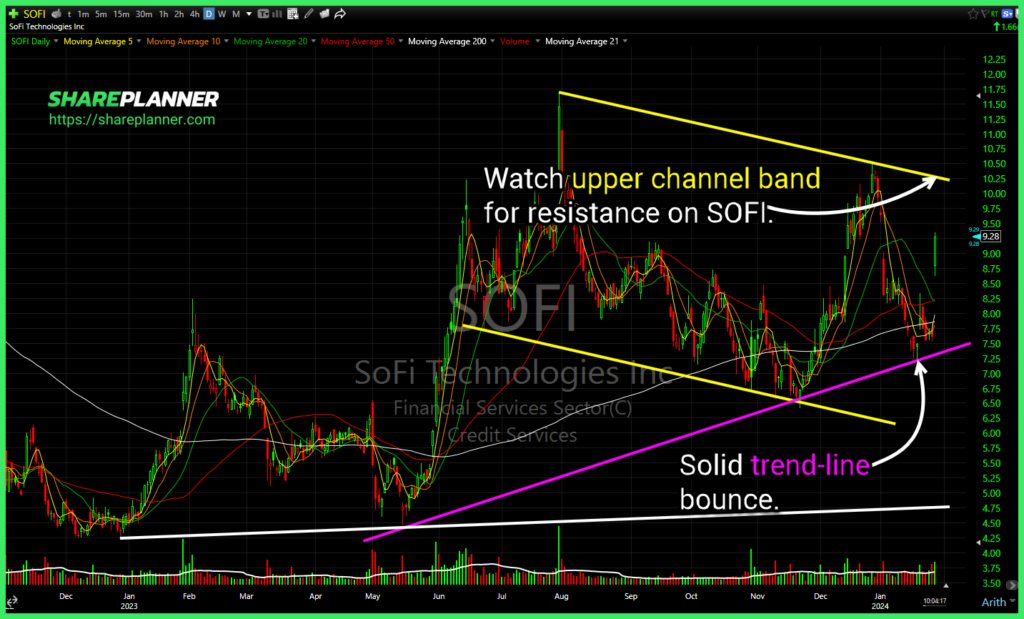Switch chart to 1h timeframe

[163, 14]
